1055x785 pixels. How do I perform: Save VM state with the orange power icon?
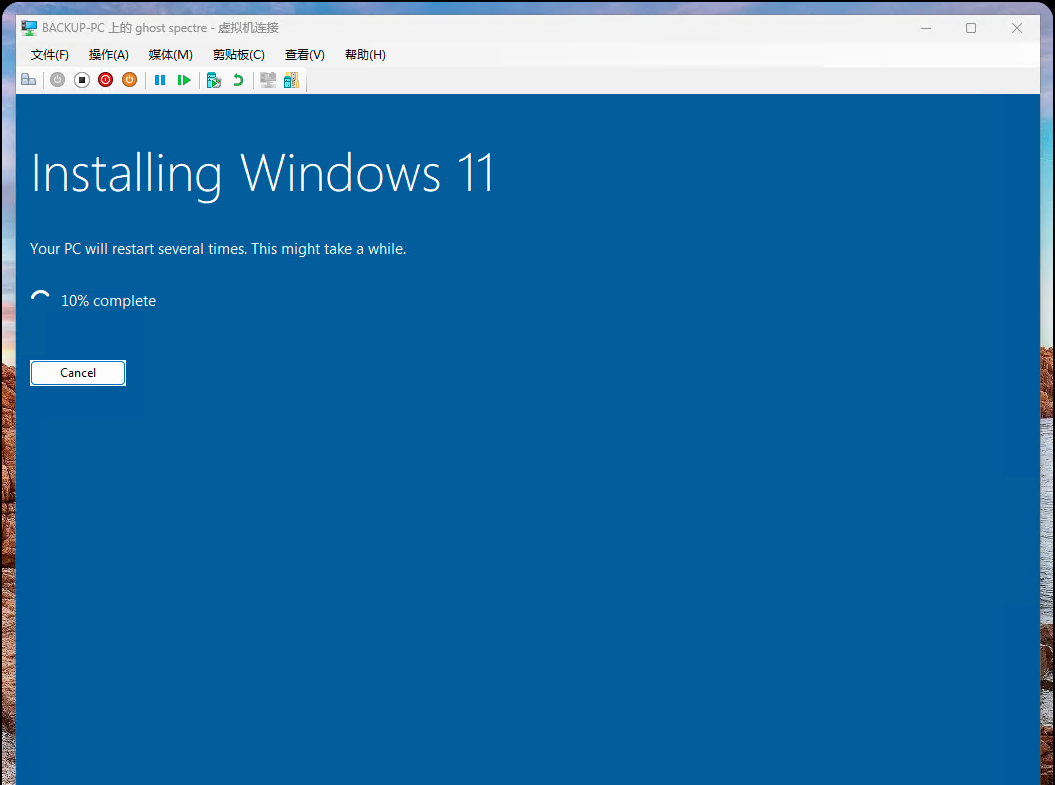pos(130,80)
